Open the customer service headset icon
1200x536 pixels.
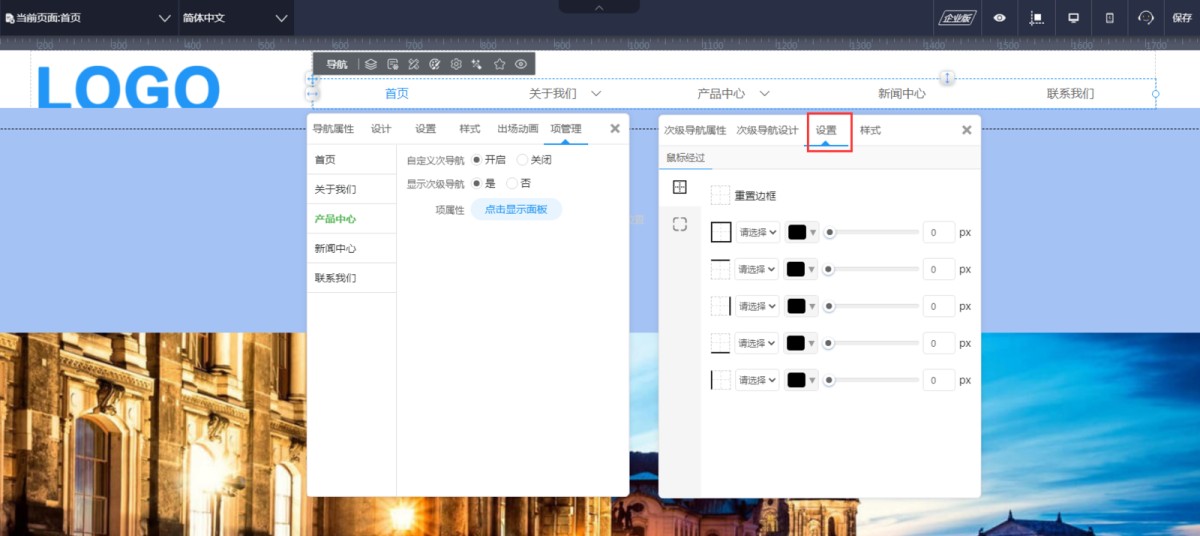coord(1146,18)
